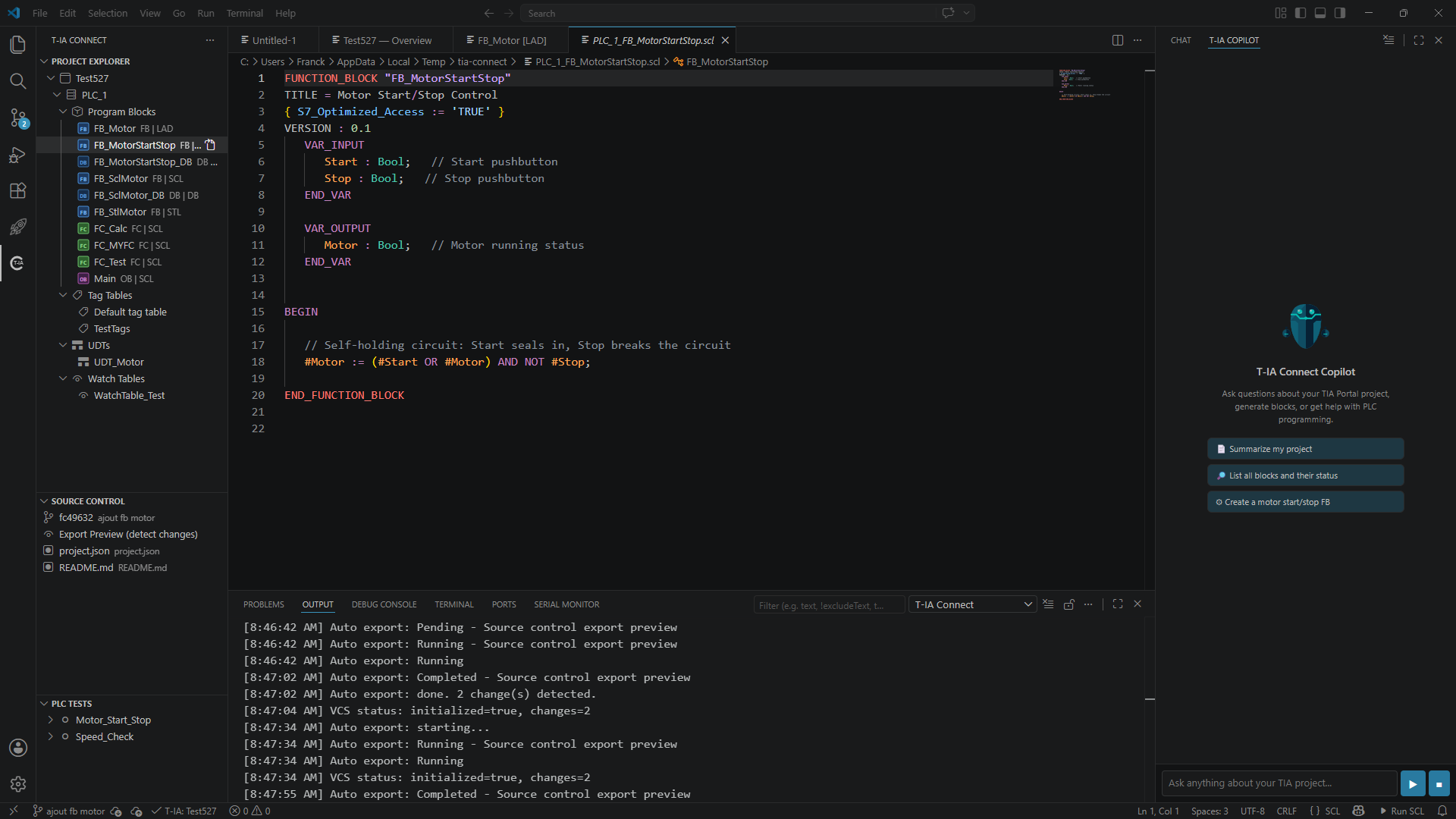Open WatchTable_Test in project tree
Image resolution: width=1456 pixels, height=819 pixels.
click(x=129, y=395)
